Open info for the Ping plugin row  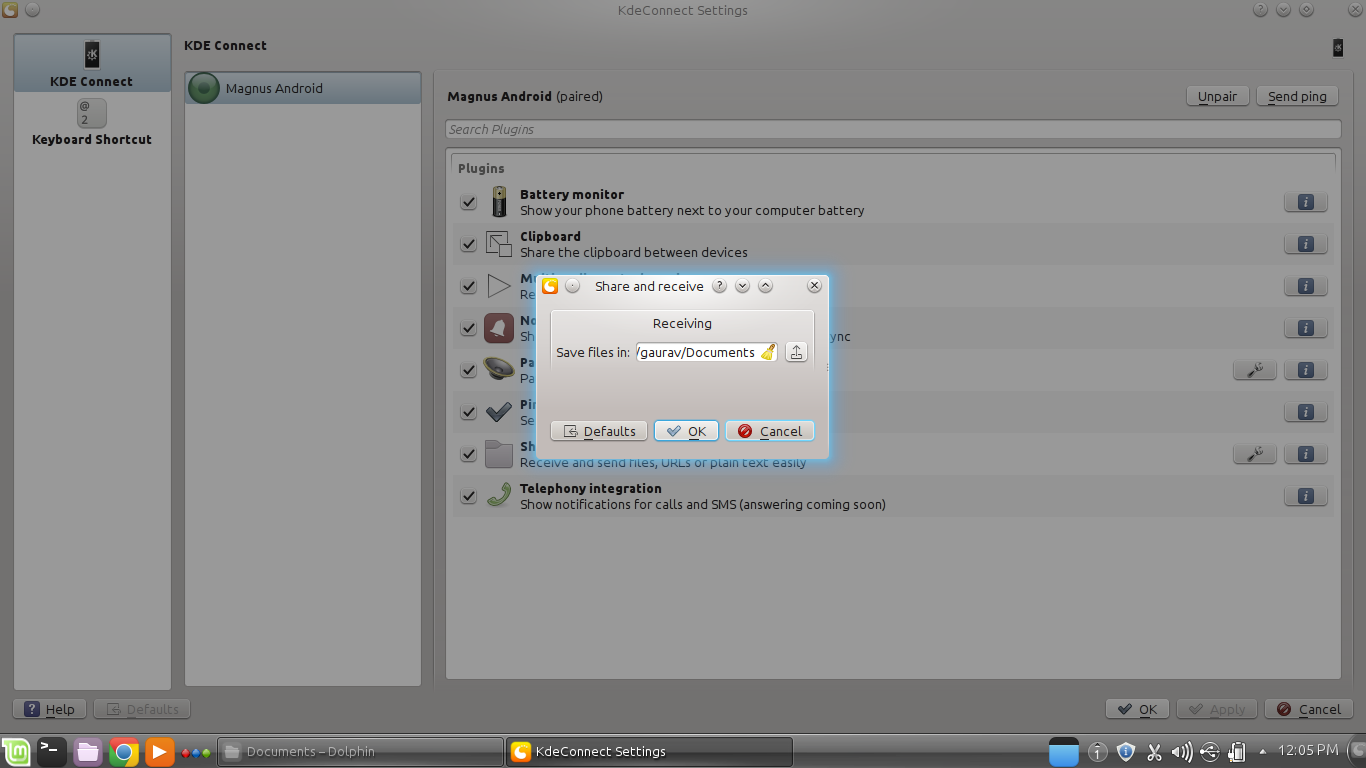[1305, 412]
